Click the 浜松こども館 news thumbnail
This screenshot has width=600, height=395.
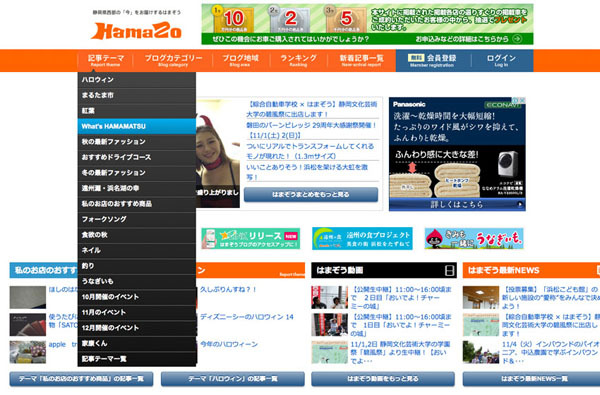[481, 297]
